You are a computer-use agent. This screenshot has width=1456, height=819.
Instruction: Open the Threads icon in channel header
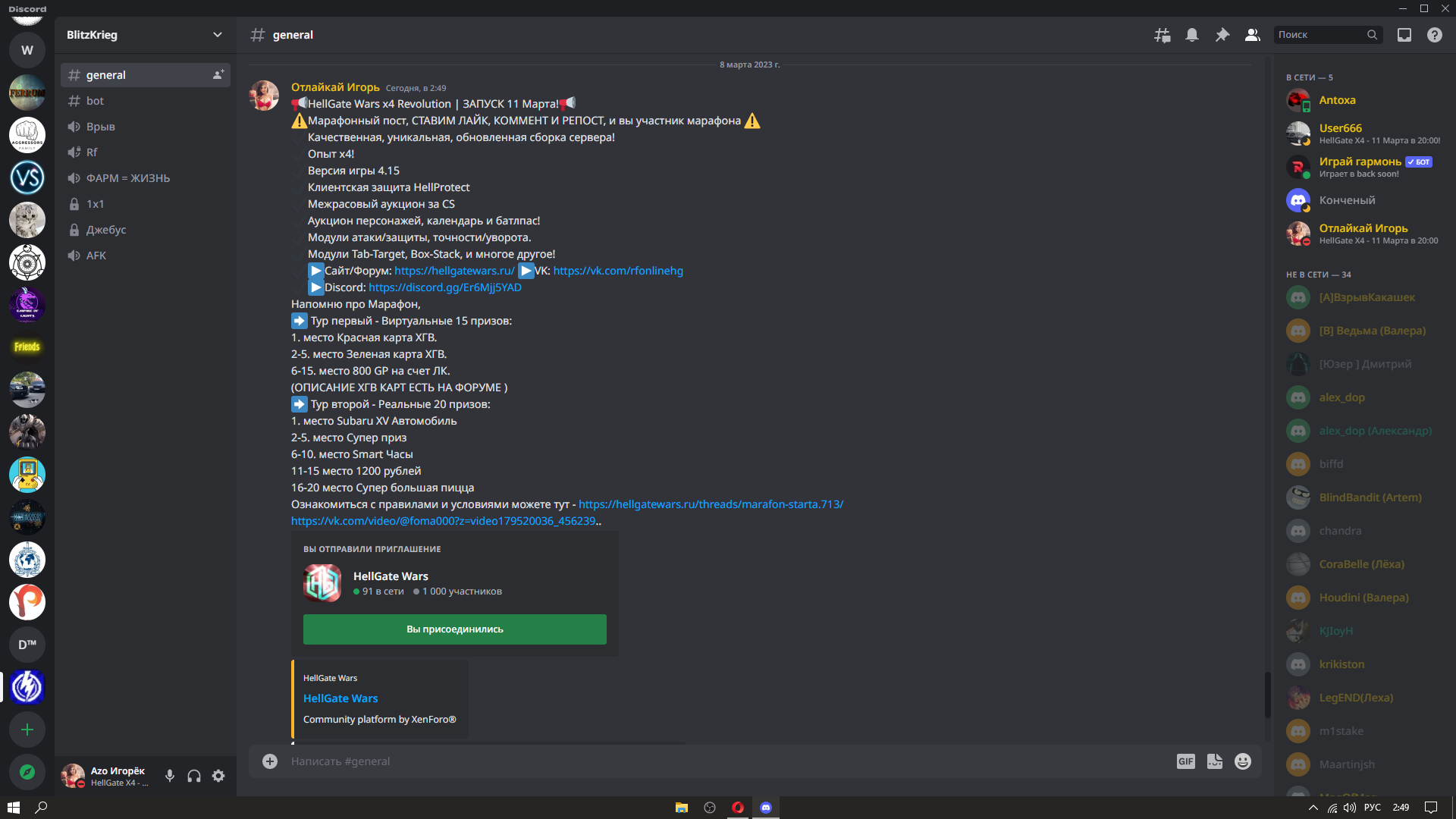(x=1162, y=35)
